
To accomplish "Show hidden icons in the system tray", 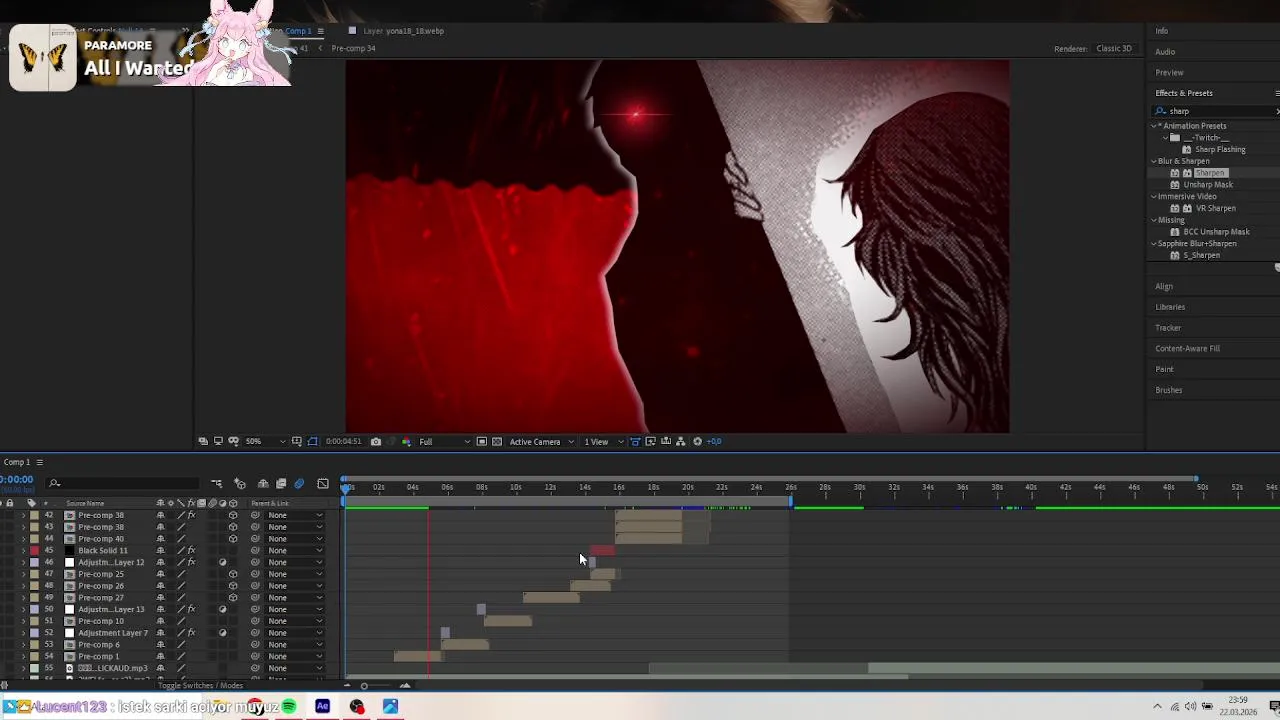I will (x=1157, y=708).
